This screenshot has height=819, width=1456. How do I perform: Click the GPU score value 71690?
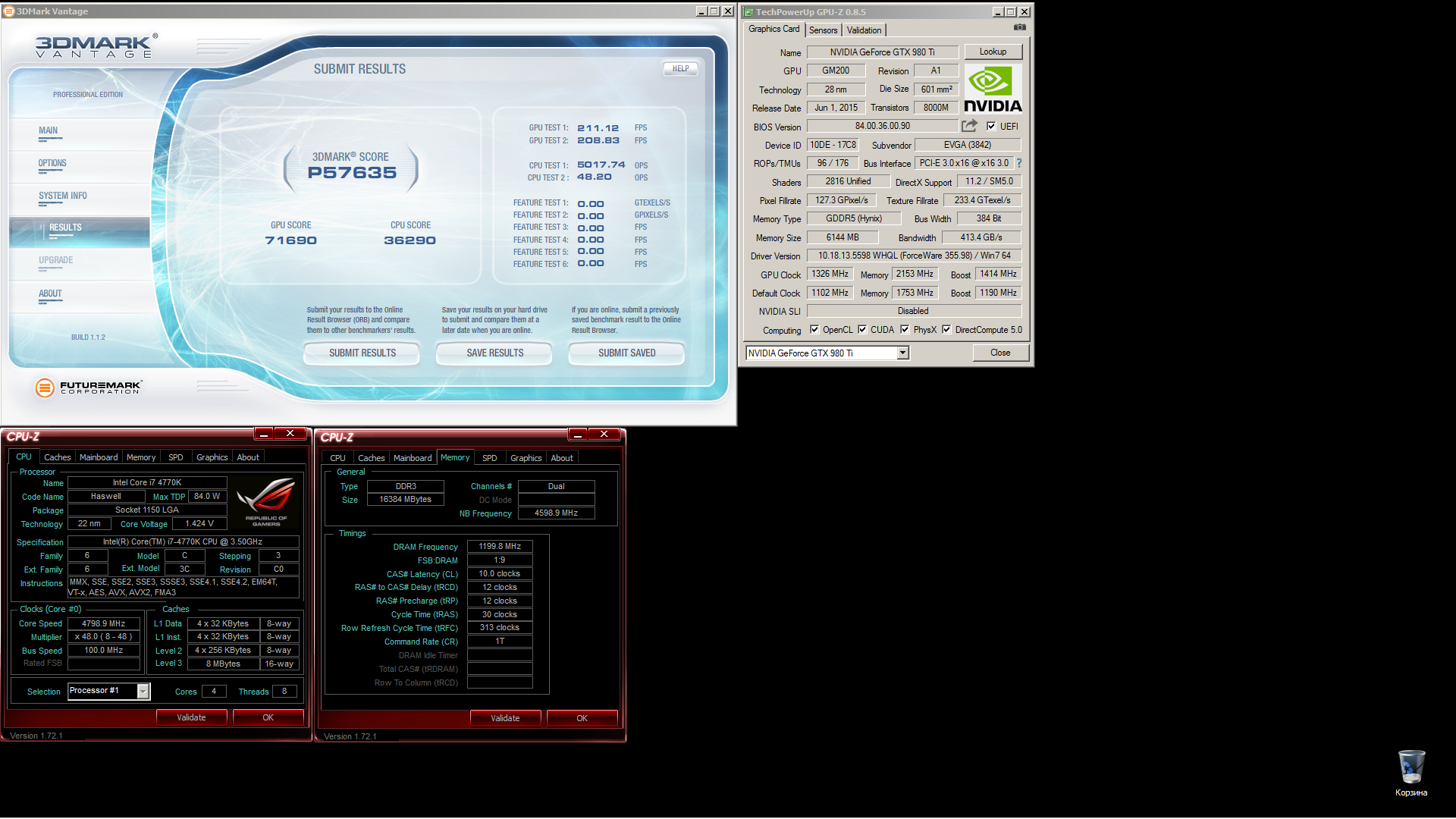point(290,240)
